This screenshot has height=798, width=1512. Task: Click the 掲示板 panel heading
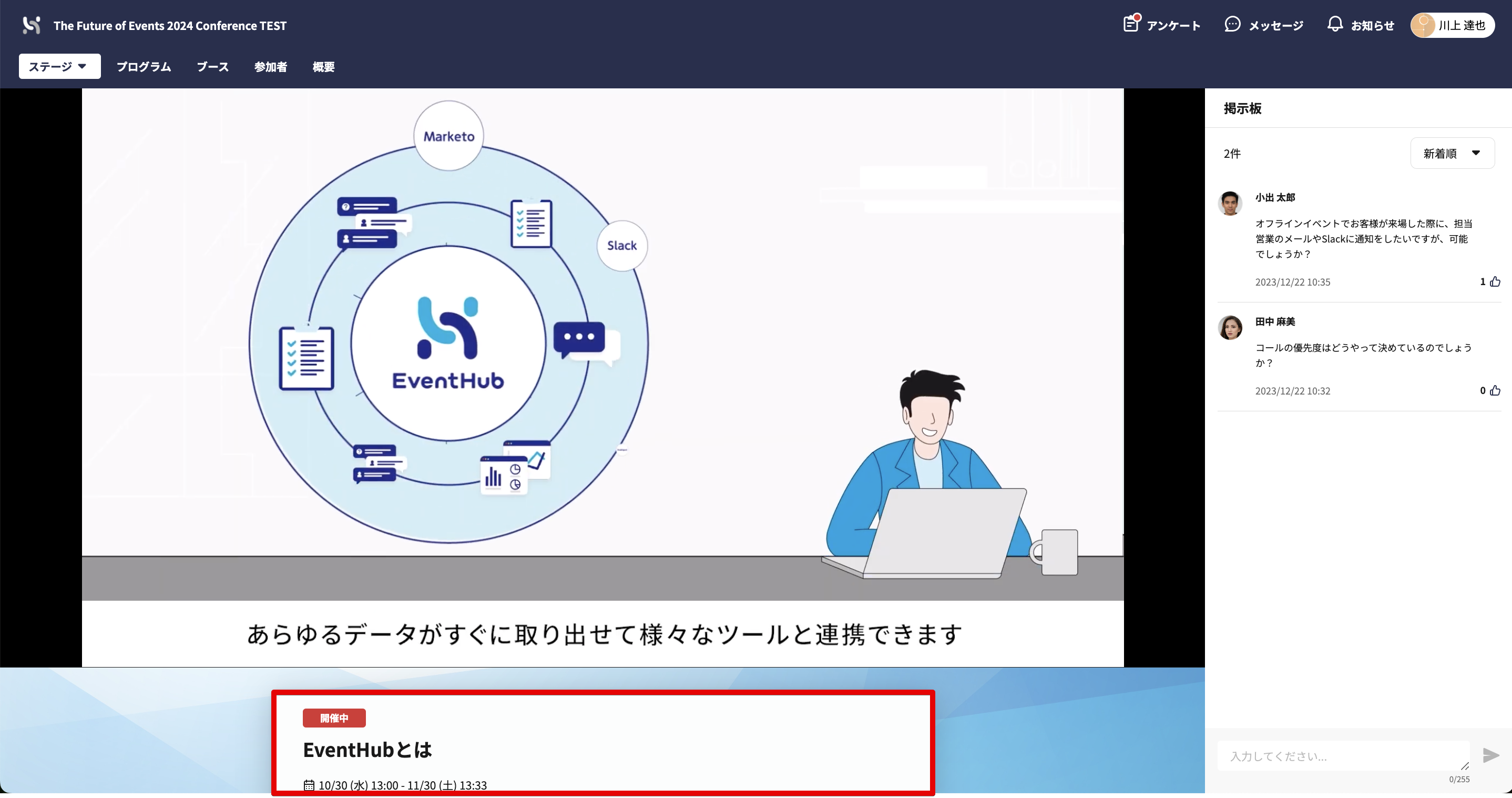click(1243, 109)
